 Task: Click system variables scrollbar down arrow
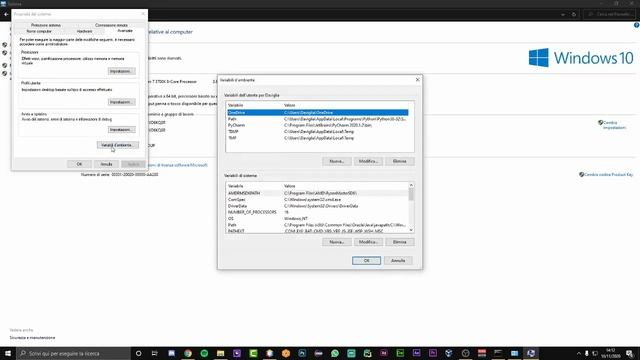(411, 230)
